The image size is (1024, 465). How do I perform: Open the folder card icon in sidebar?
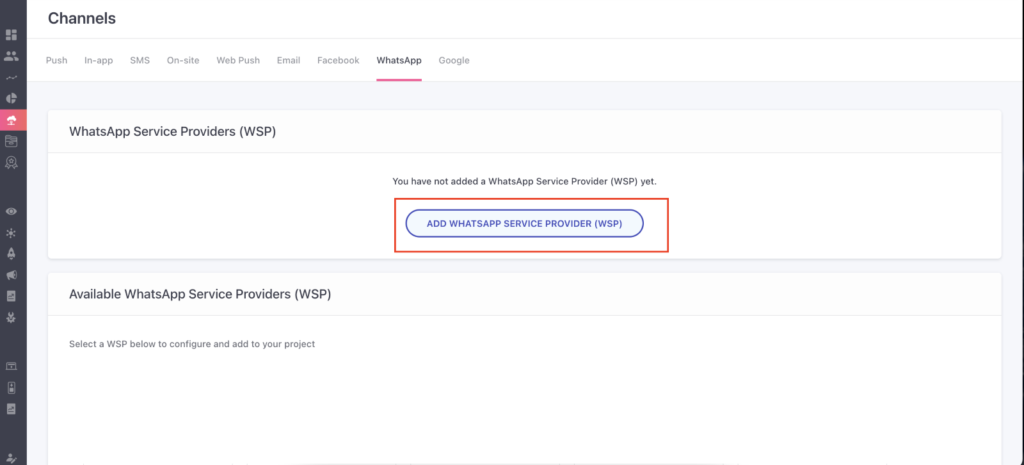point(11,141)
